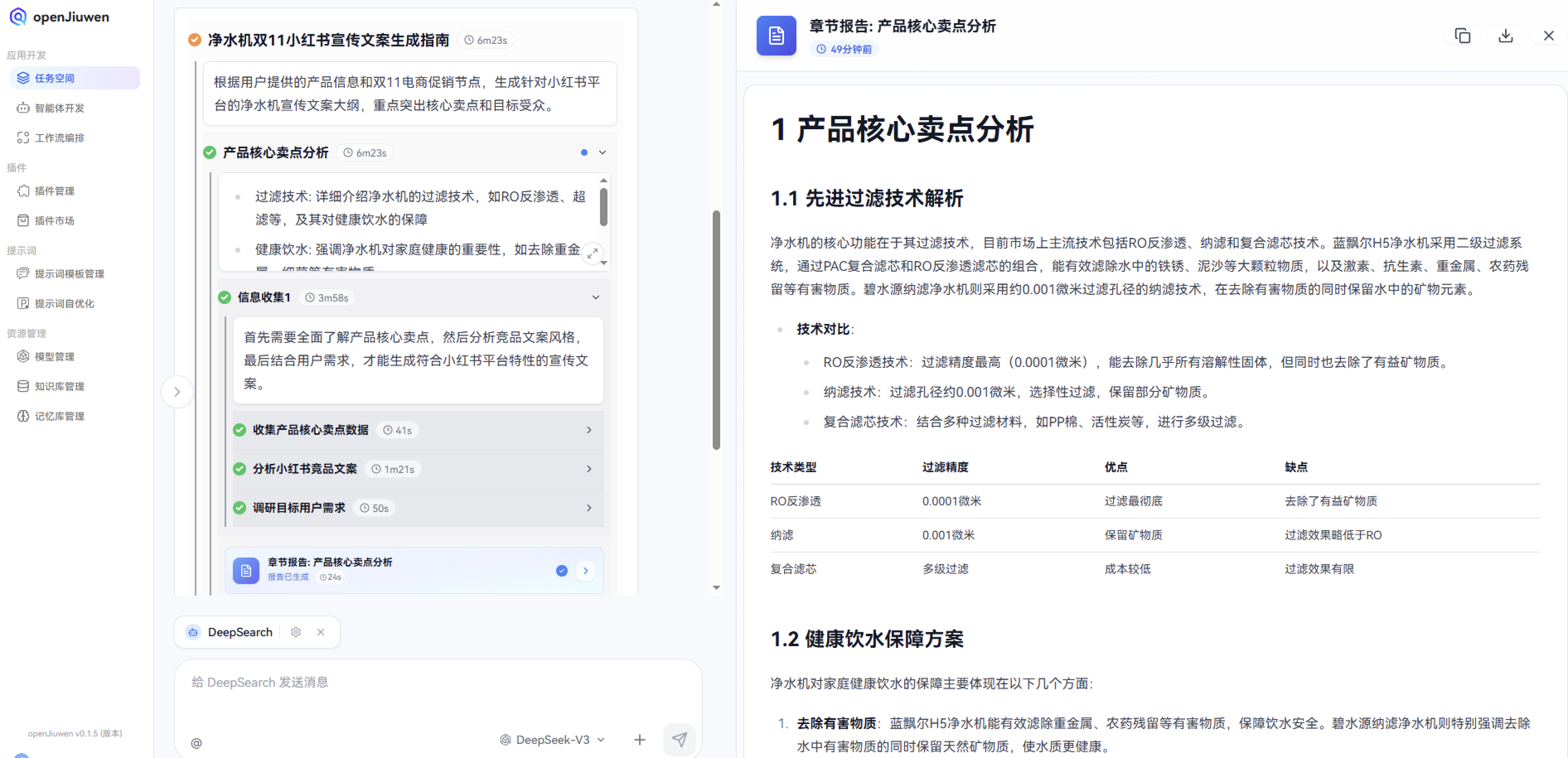Open 提示词模板管理 menu entry

69,273
